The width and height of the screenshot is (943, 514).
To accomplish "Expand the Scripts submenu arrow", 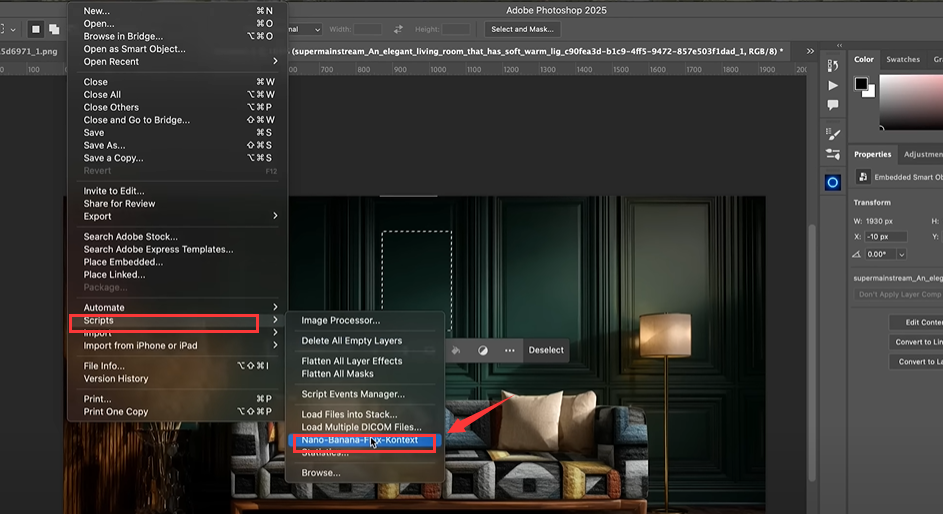I will point(275,320).
